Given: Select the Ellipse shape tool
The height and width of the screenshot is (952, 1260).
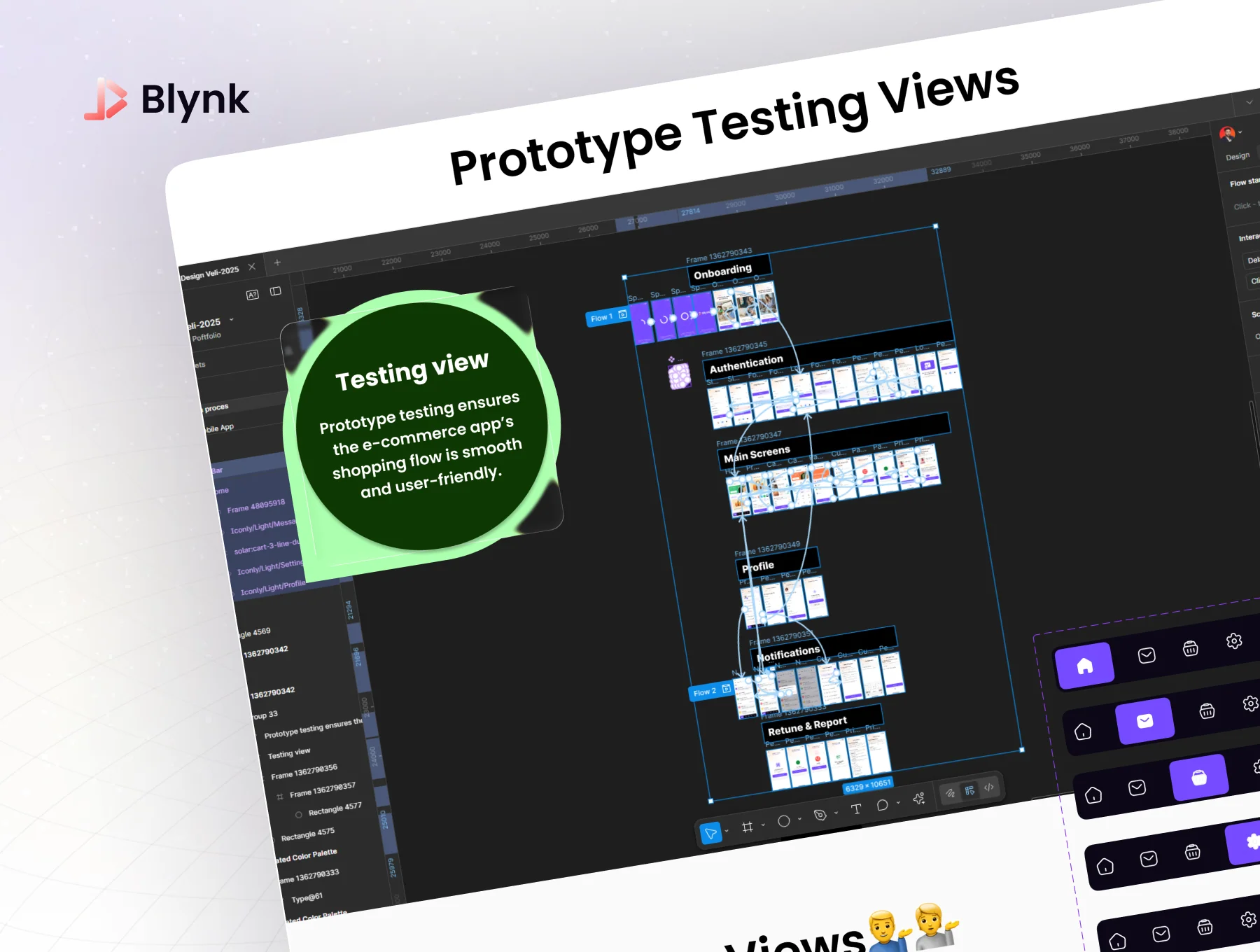Looking at the screenshot, I should coord(784,821).
